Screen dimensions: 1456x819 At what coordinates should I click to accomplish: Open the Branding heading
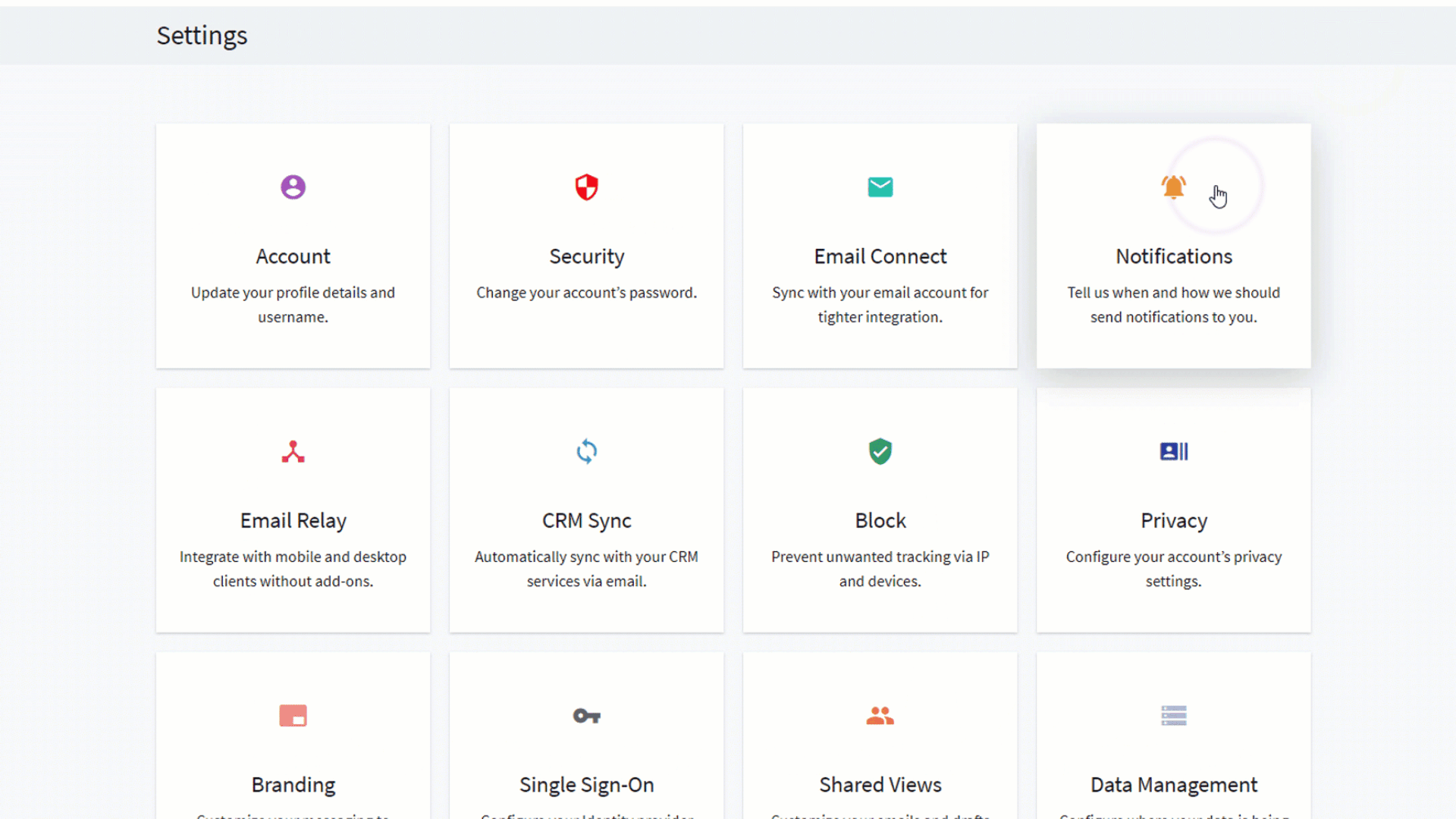(293, 785)
